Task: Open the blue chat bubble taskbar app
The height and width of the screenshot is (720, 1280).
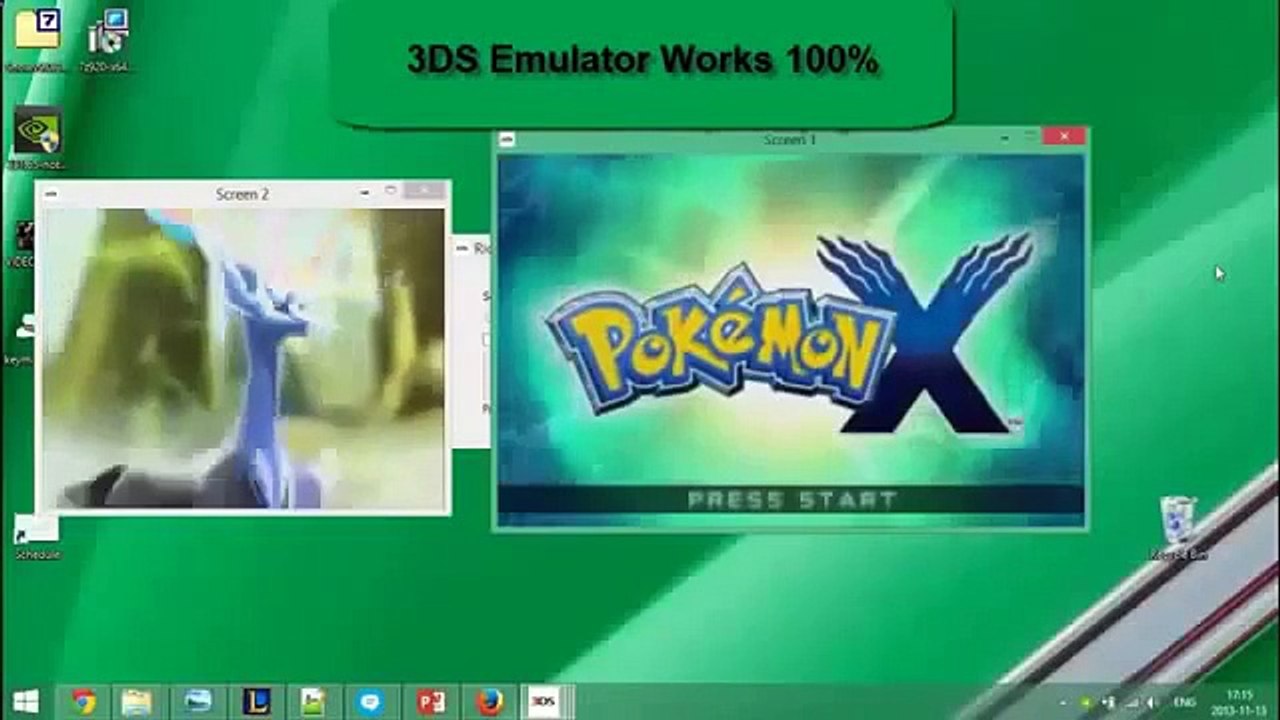Action: point(371,702)
